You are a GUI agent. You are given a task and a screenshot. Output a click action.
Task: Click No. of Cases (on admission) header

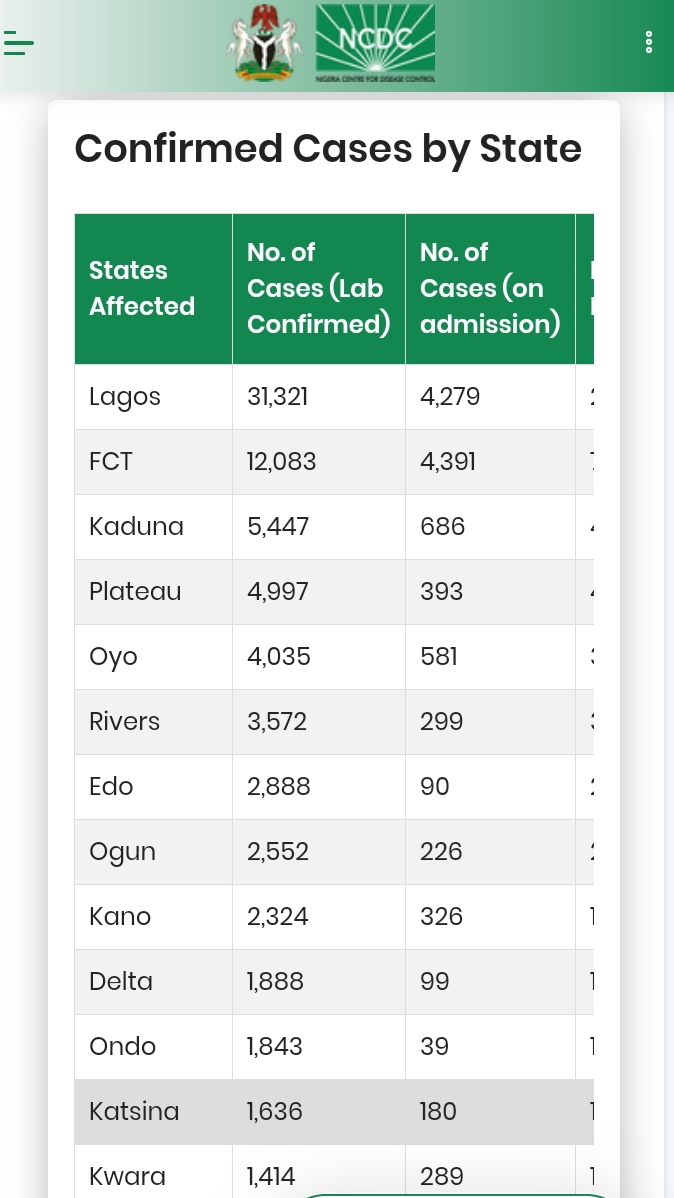coord(489,288)
